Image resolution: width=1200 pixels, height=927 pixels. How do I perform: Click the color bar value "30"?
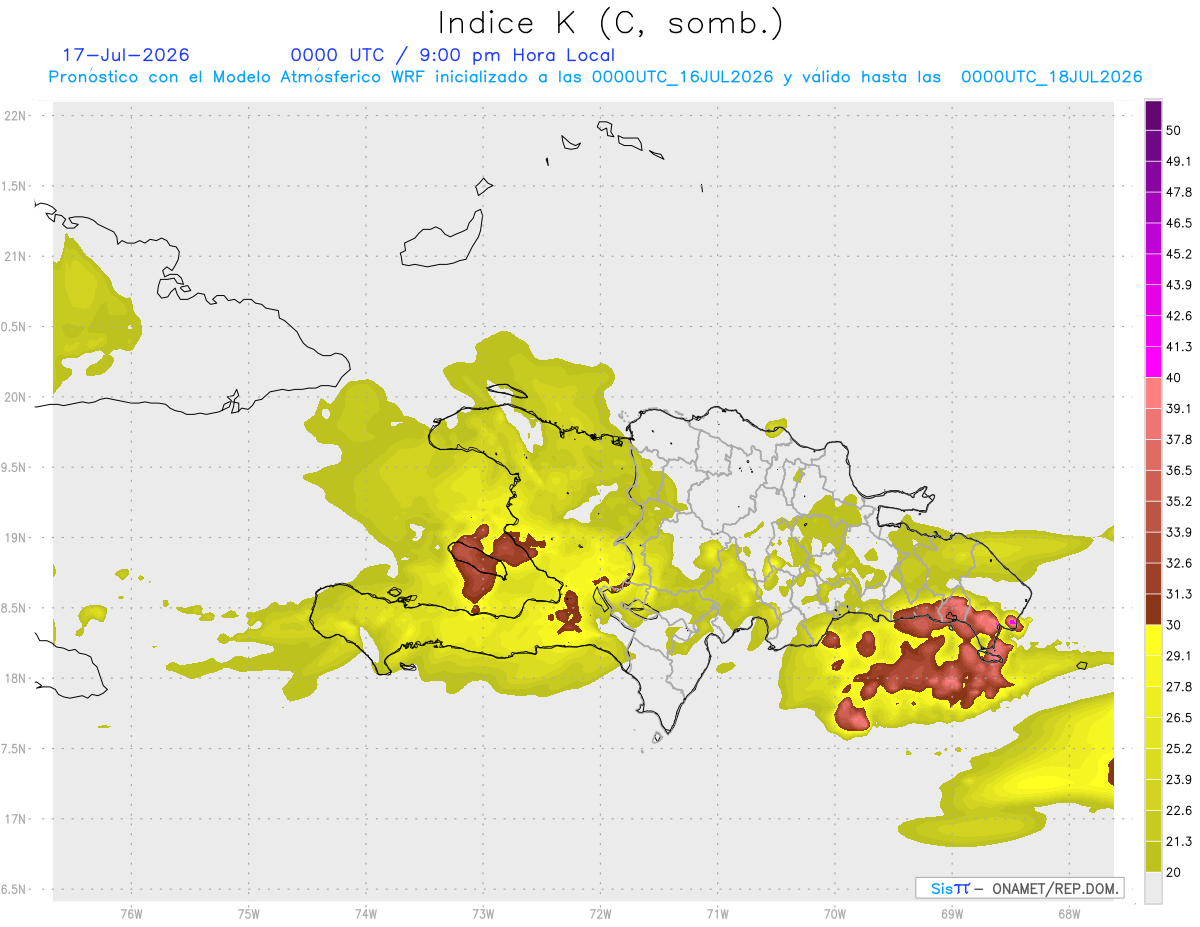point(1174,625)
